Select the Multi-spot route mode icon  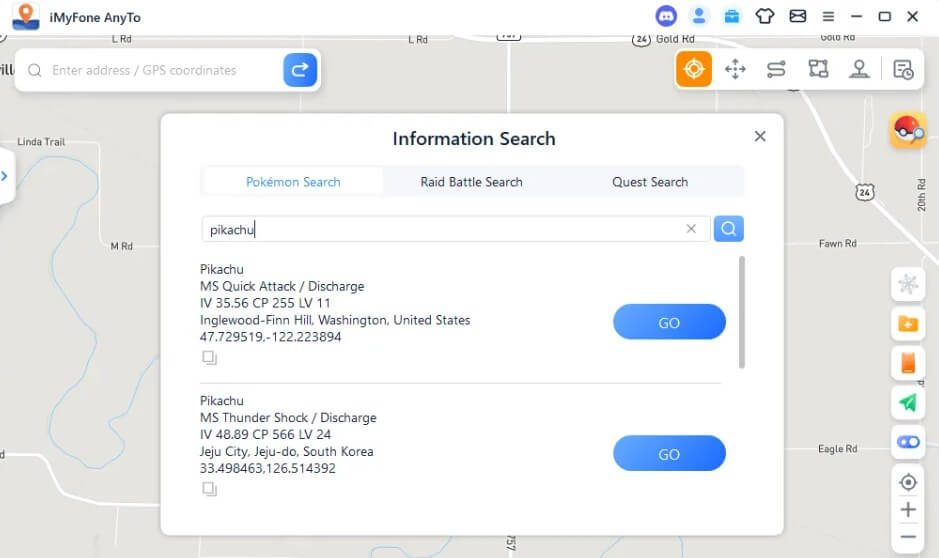(x=818, y=69)
